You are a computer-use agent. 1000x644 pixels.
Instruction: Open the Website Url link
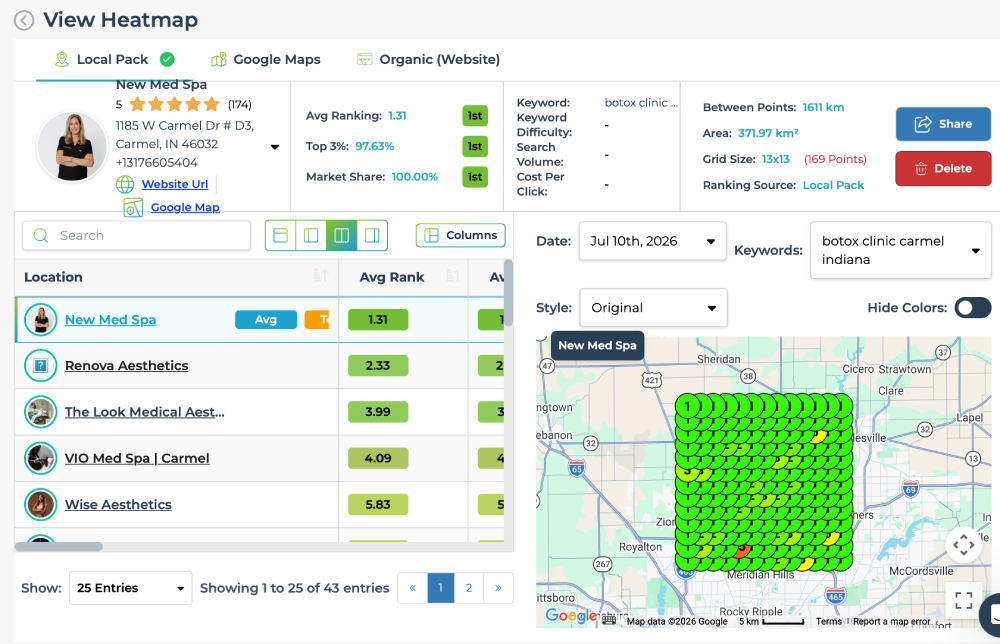pos(175,184)
